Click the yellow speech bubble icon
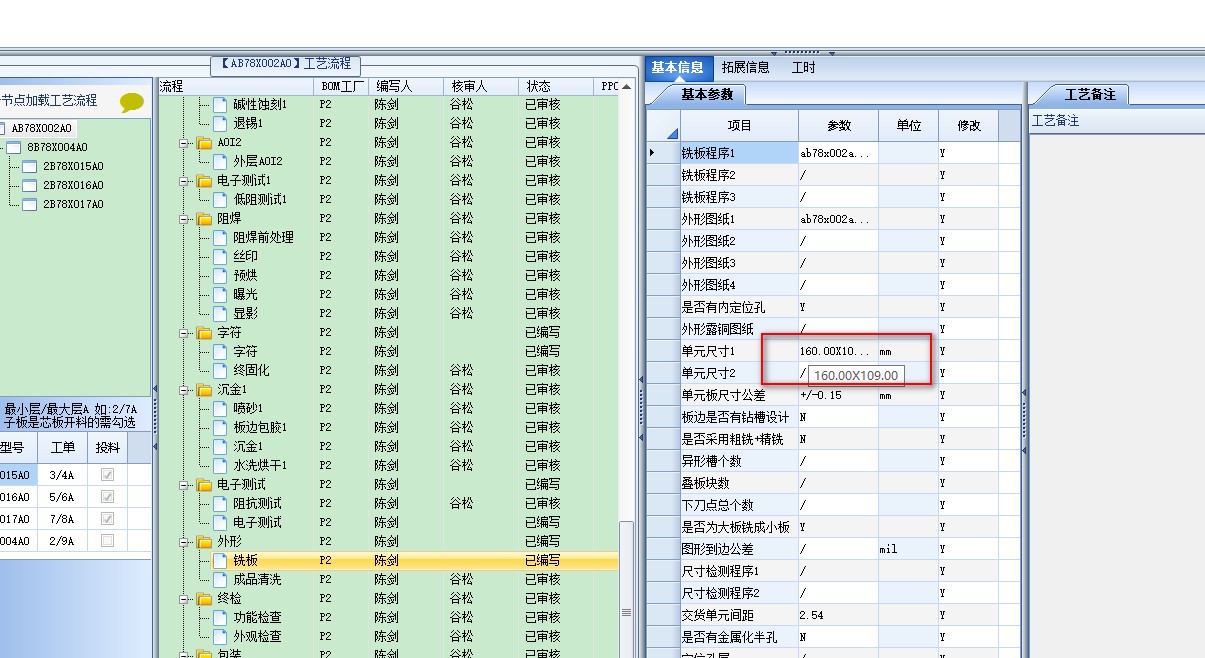Image resolution: width=1205 pixels, height=658 pixels. coord(132,102)
